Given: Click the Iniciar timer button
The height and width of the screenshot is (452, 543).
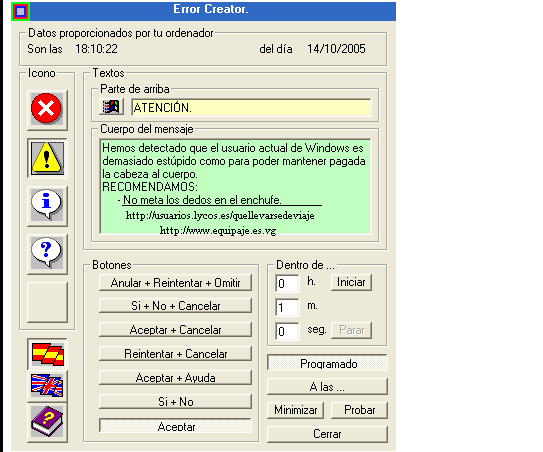Looking at the screenshot, I should pos(351,282).
